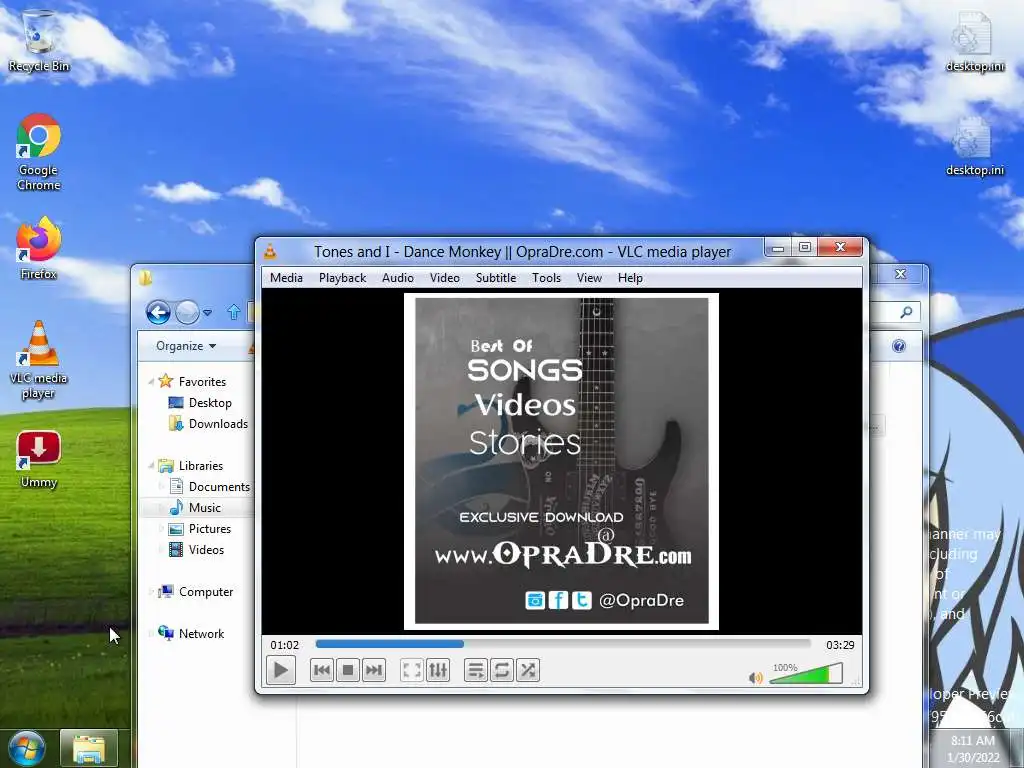Image resolution: width=1024 pixels, height=768 pixels.
Task: Toggle loop mode in VLC
Action: [502, 670]
